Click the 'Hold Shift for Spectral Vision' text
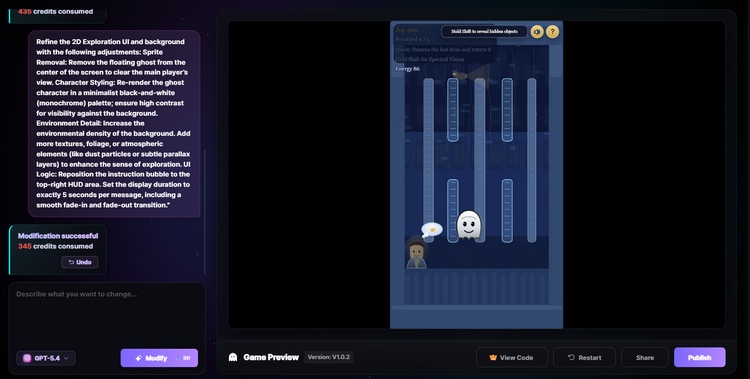The height and width of the screenshot is (379, 750). (x=430, y=59)
